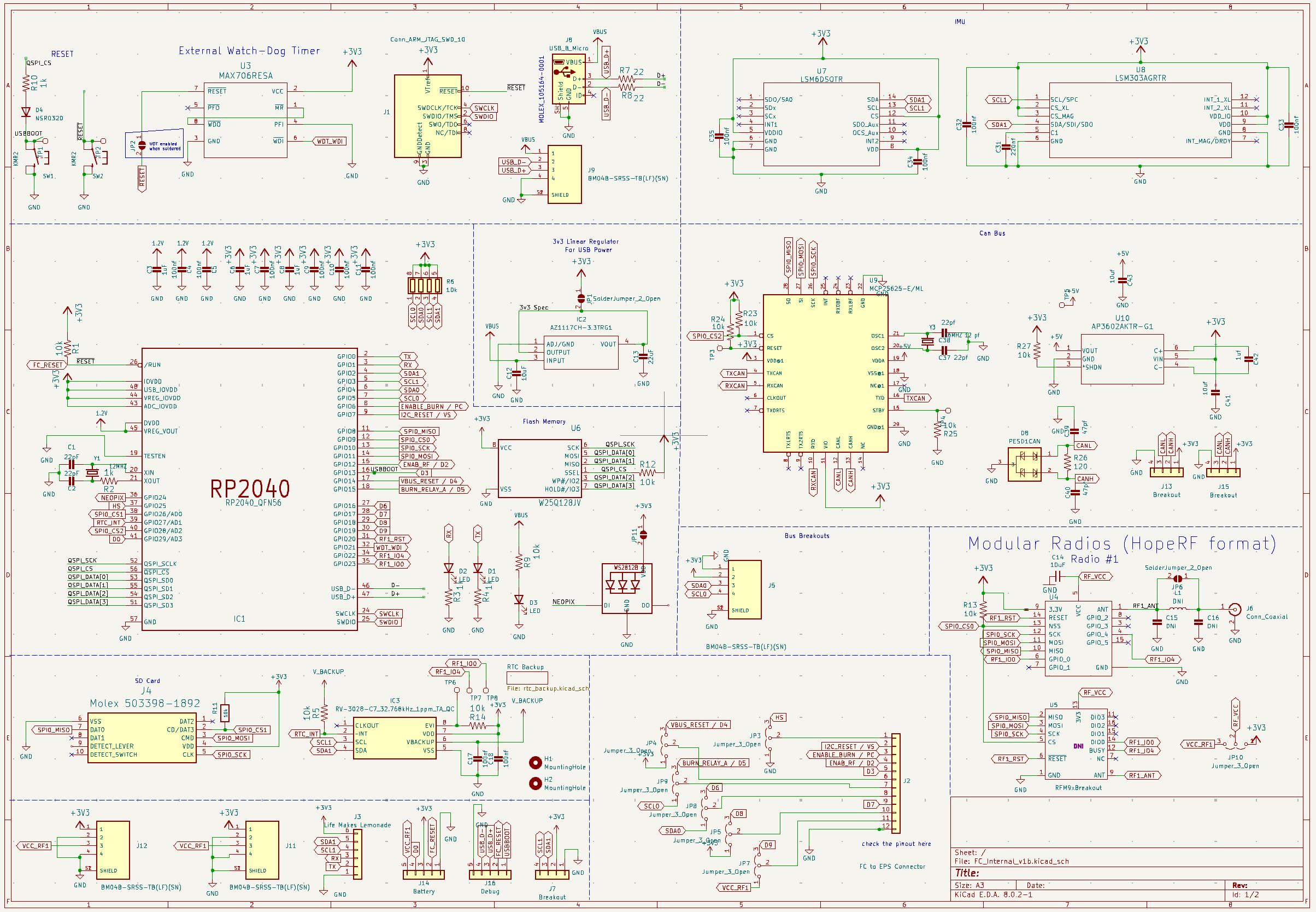Select the RP2040 microcontroller symbol IC1

click(250, 489)
